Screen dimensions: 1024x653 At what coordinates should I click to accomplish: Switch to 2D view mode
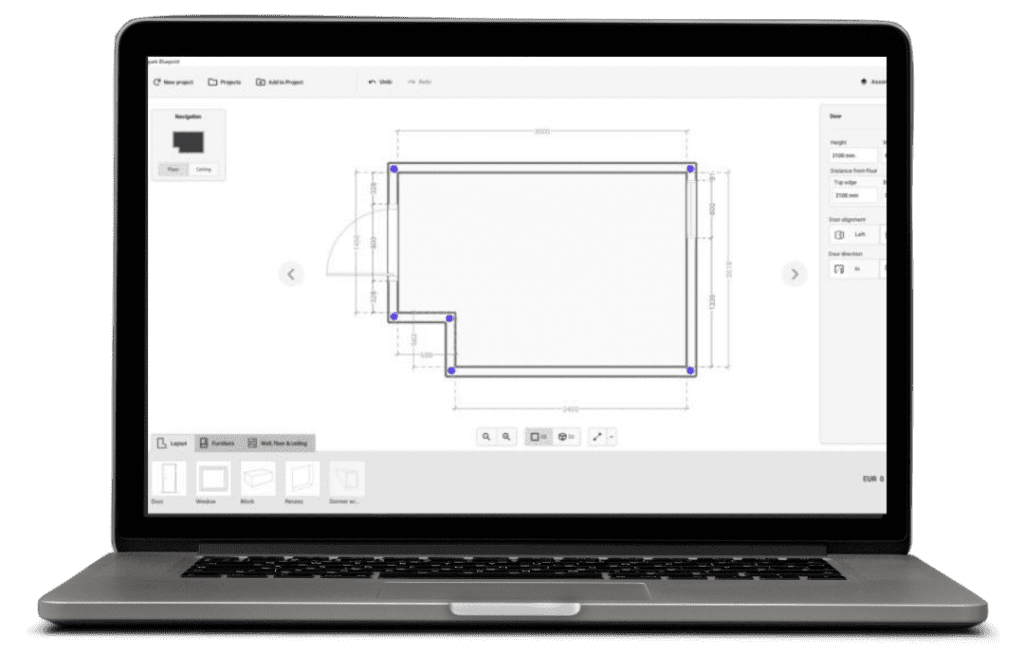[539, 437]
